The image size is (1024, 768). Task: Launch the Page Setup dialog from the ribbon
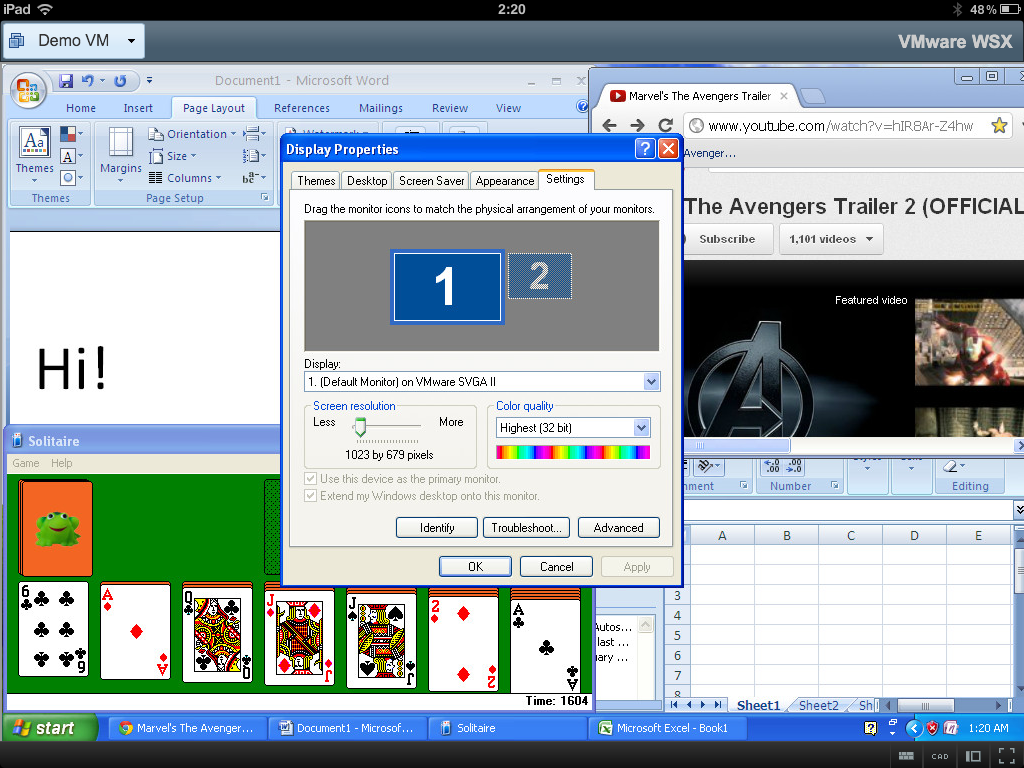click(264, 197)
